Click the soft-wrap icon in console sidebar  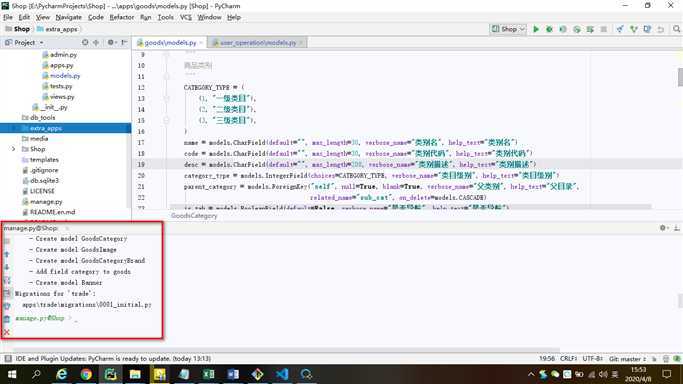click(x=7, y=280)
